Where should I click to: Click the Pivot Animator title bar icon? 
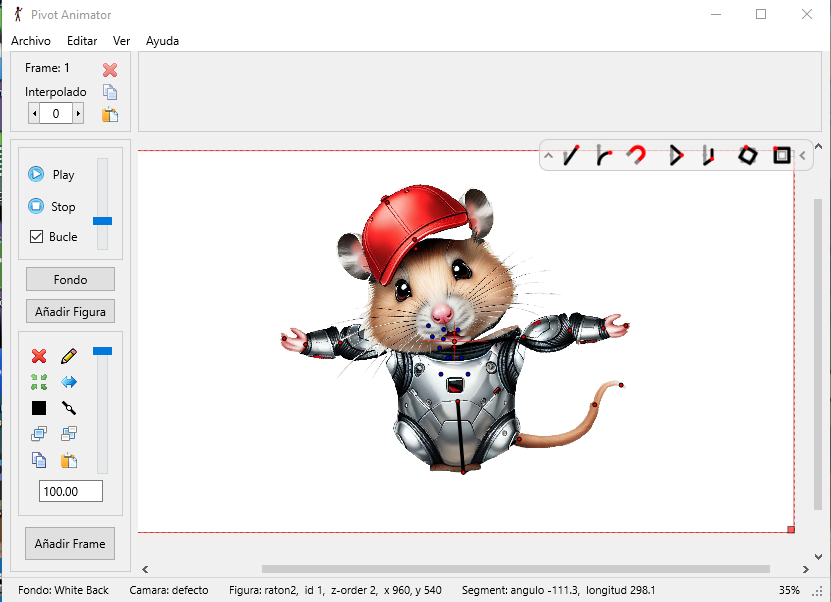click(18, 14)
